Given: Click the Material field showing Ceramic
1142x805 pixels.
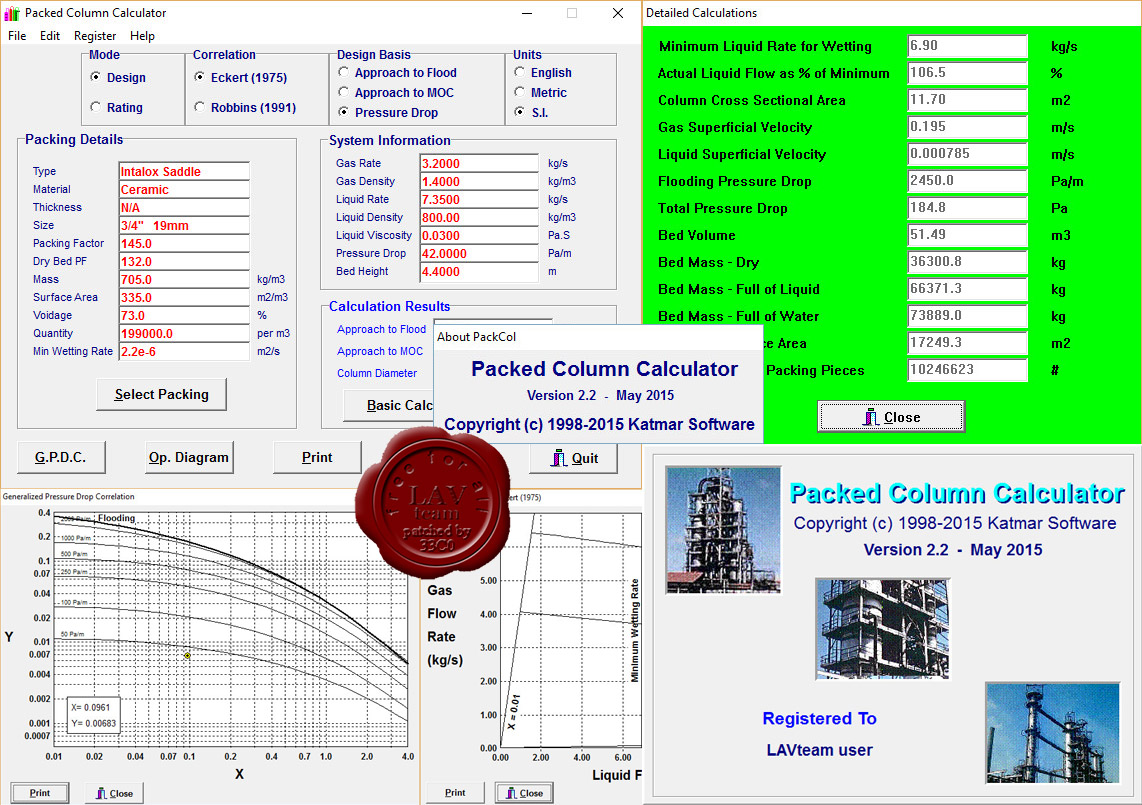Looking at the screenshot, I should pos(184,189).
